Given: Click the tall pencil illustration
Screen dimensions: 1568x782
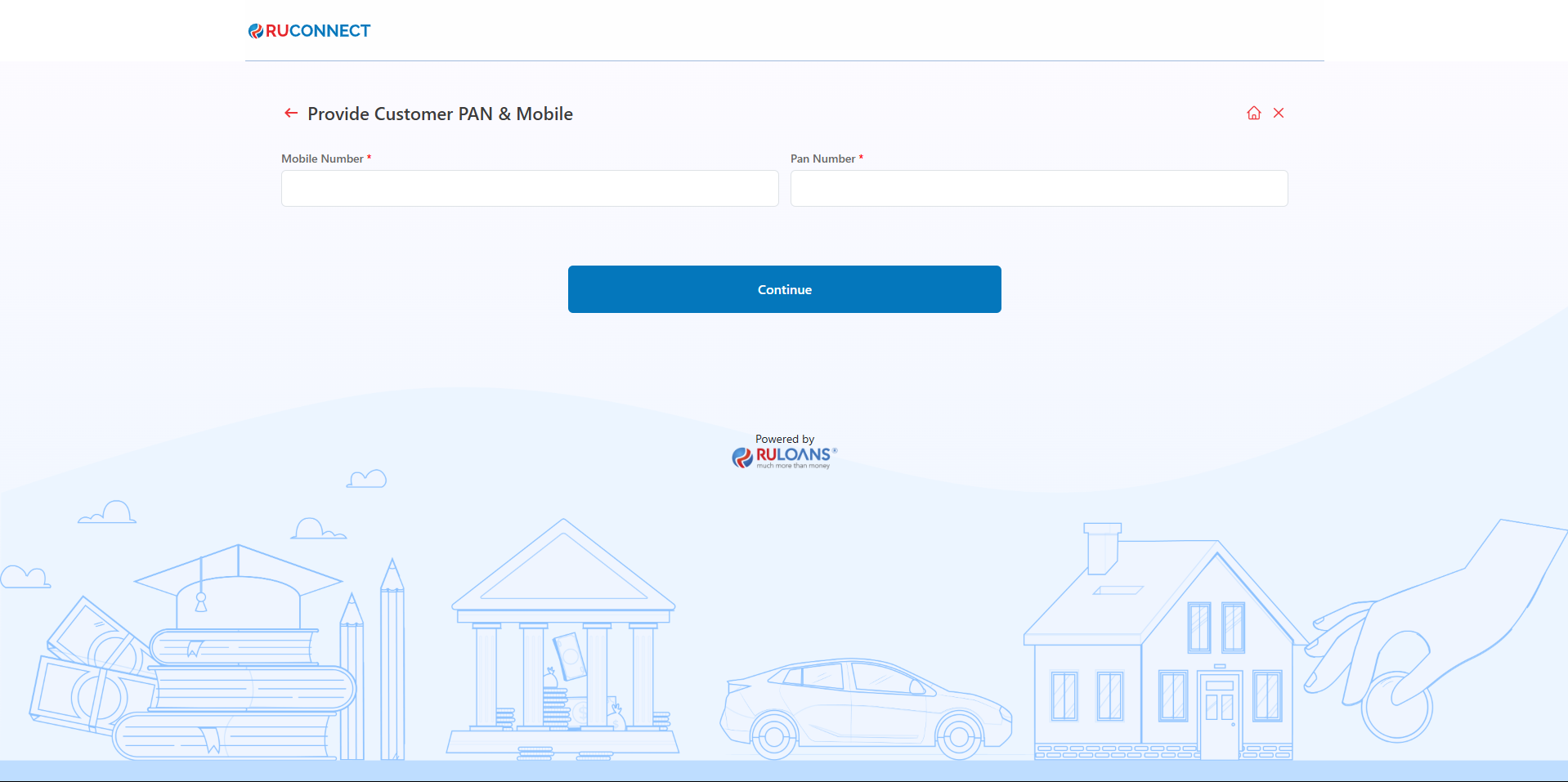Looking at the screenshot, I should click(x=392, y=662).
